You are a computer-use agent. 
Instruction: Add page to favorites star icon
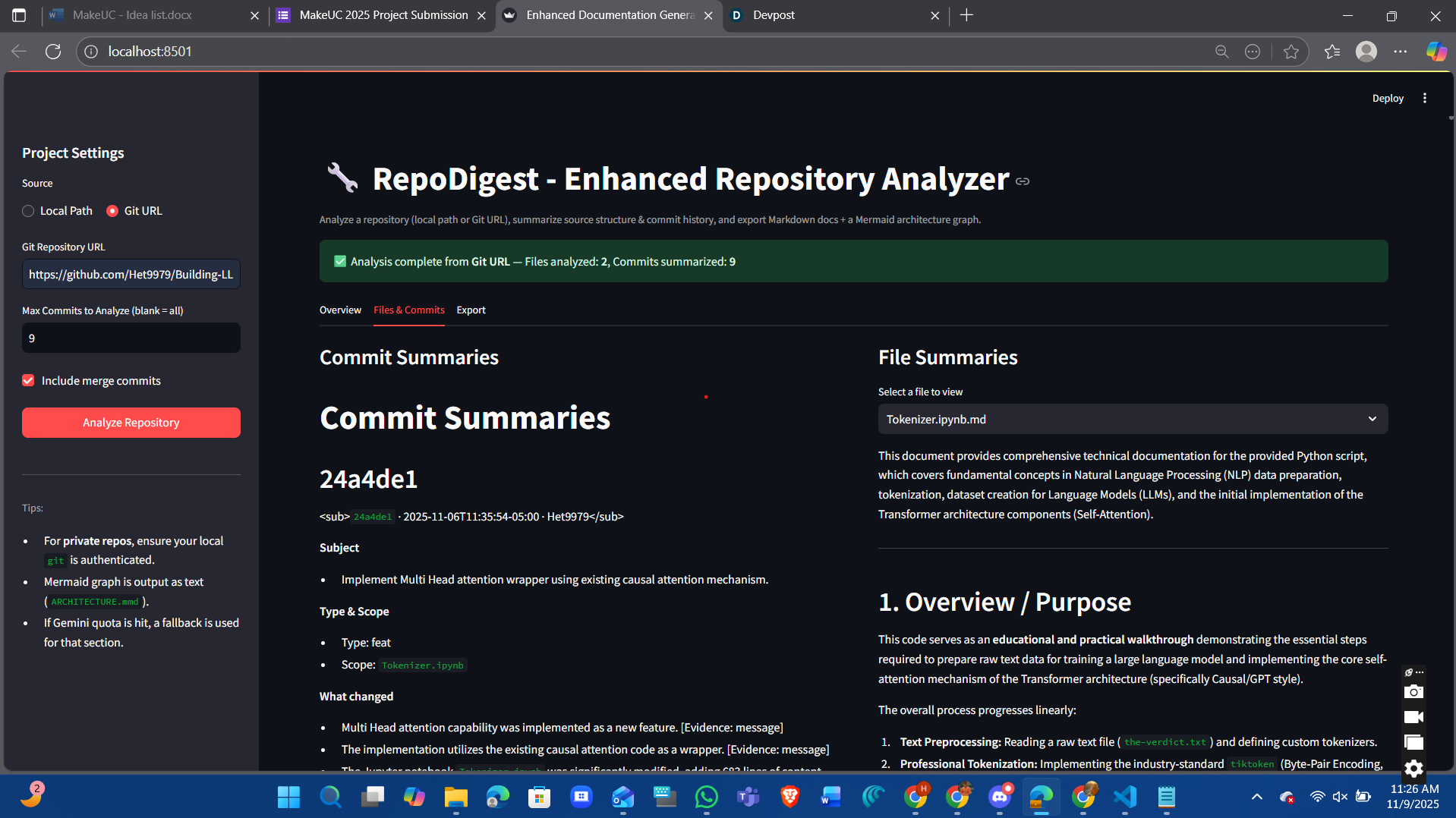pyautogui.click(x=1291, y=52)
